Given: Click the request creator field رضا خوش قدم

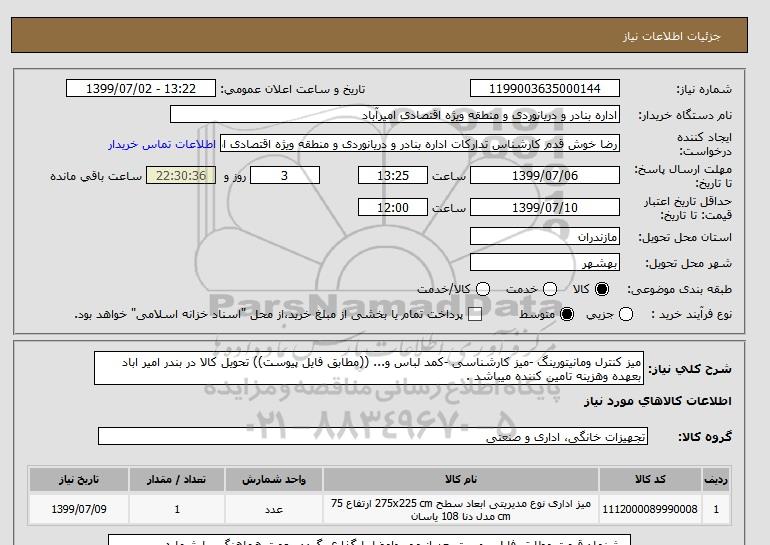Looking at the screenshot, I should [x=420, y=144].
